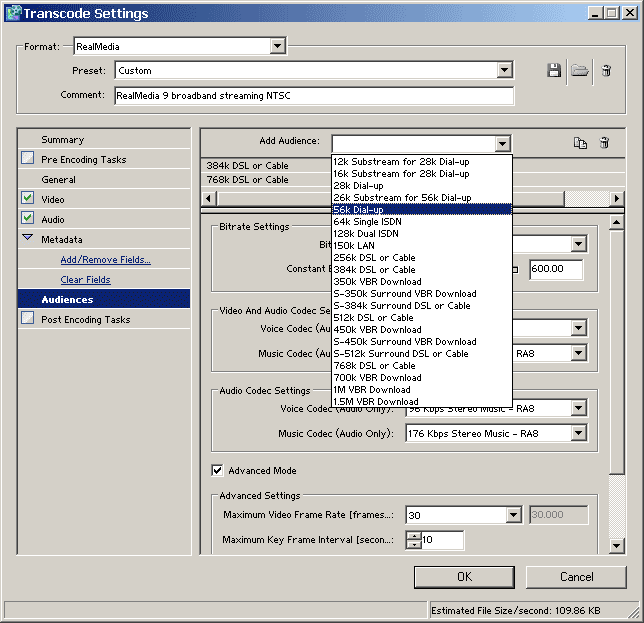Toggle the Post Encoding Tasks checkbox
The width and height of the screenshot is (644, 623).
click(x=28, y=318)
